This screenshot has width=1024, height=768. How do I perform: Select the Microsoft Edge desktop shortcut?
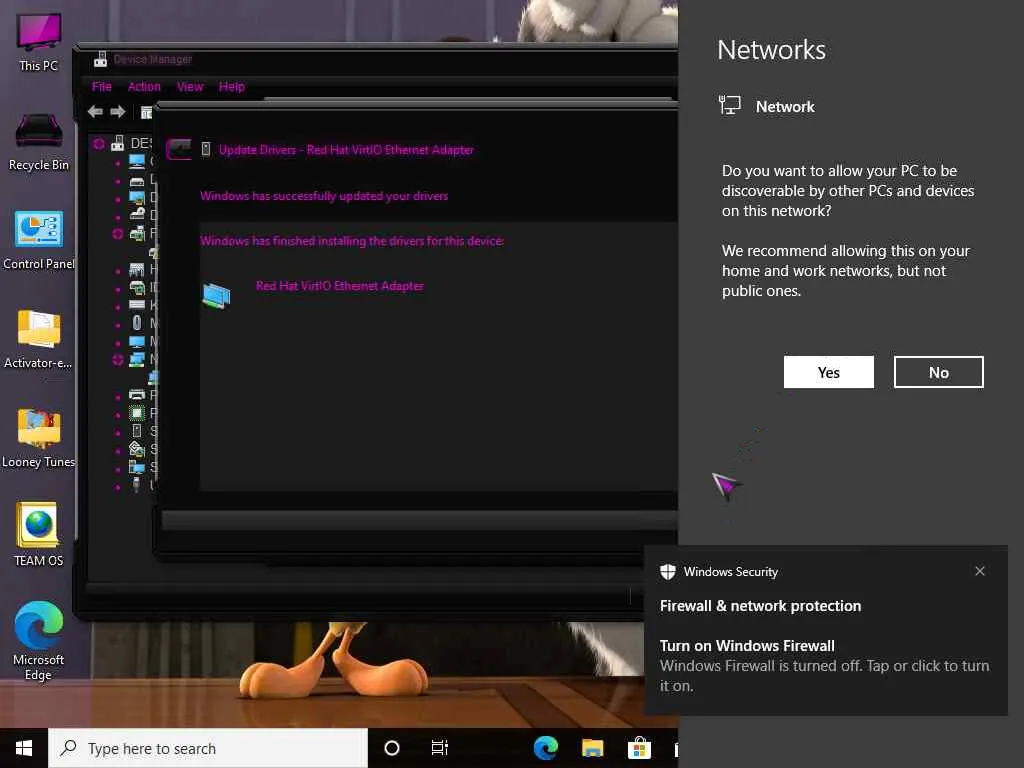coord(39,641)
